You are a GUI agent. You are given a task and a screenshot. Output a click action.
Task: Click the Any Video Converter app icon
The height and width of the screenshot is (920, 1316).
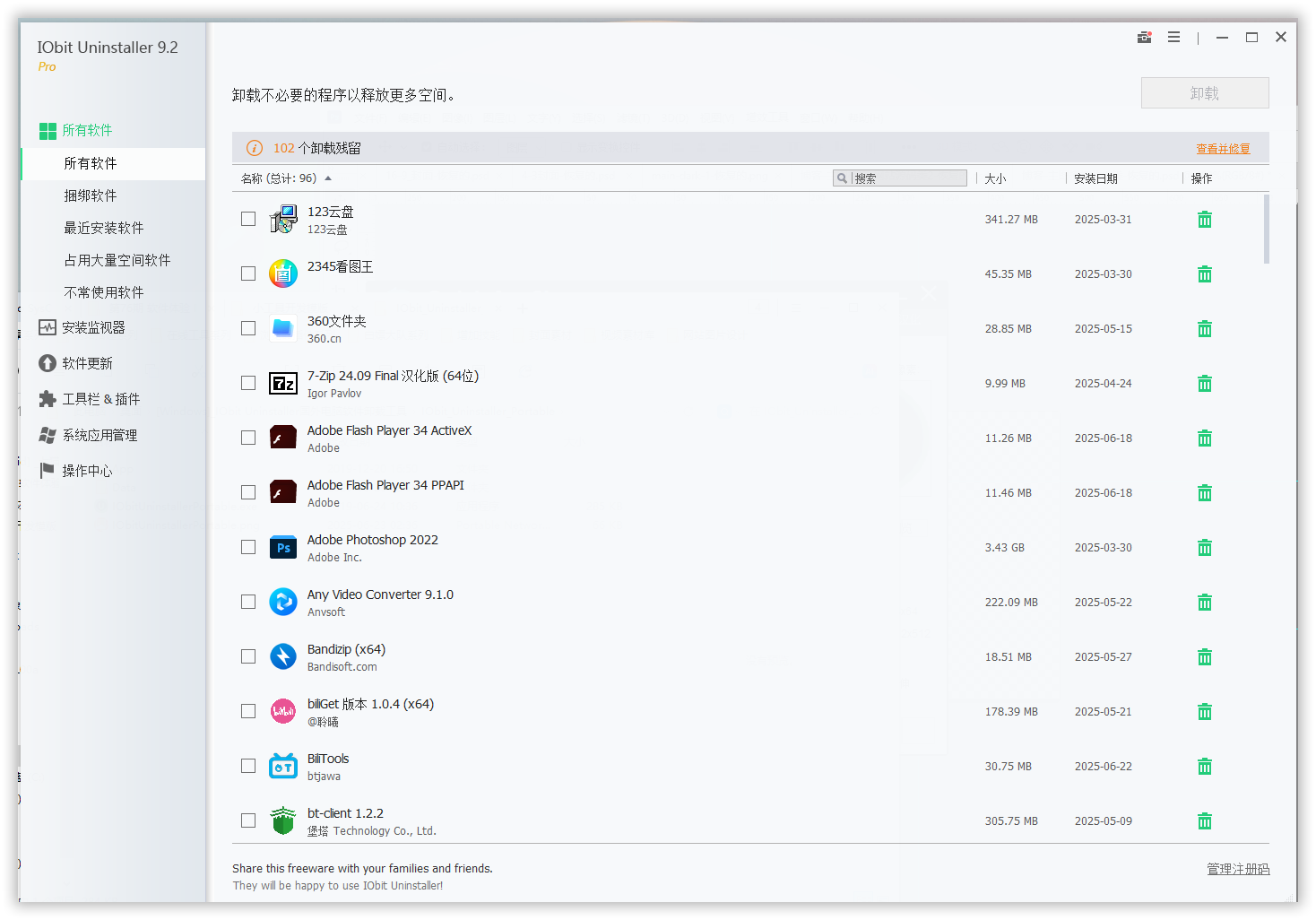tap(283, 603)
